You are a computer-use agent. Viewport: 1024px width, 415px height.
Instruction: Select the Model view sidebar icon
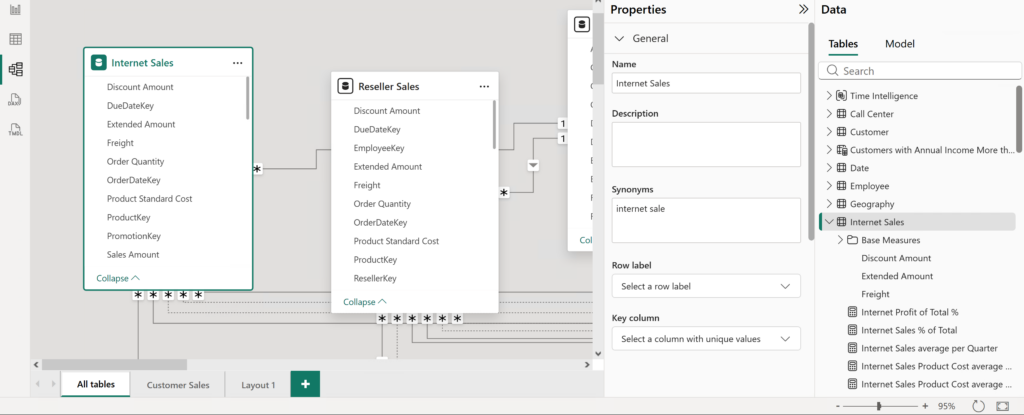point(15,69)
